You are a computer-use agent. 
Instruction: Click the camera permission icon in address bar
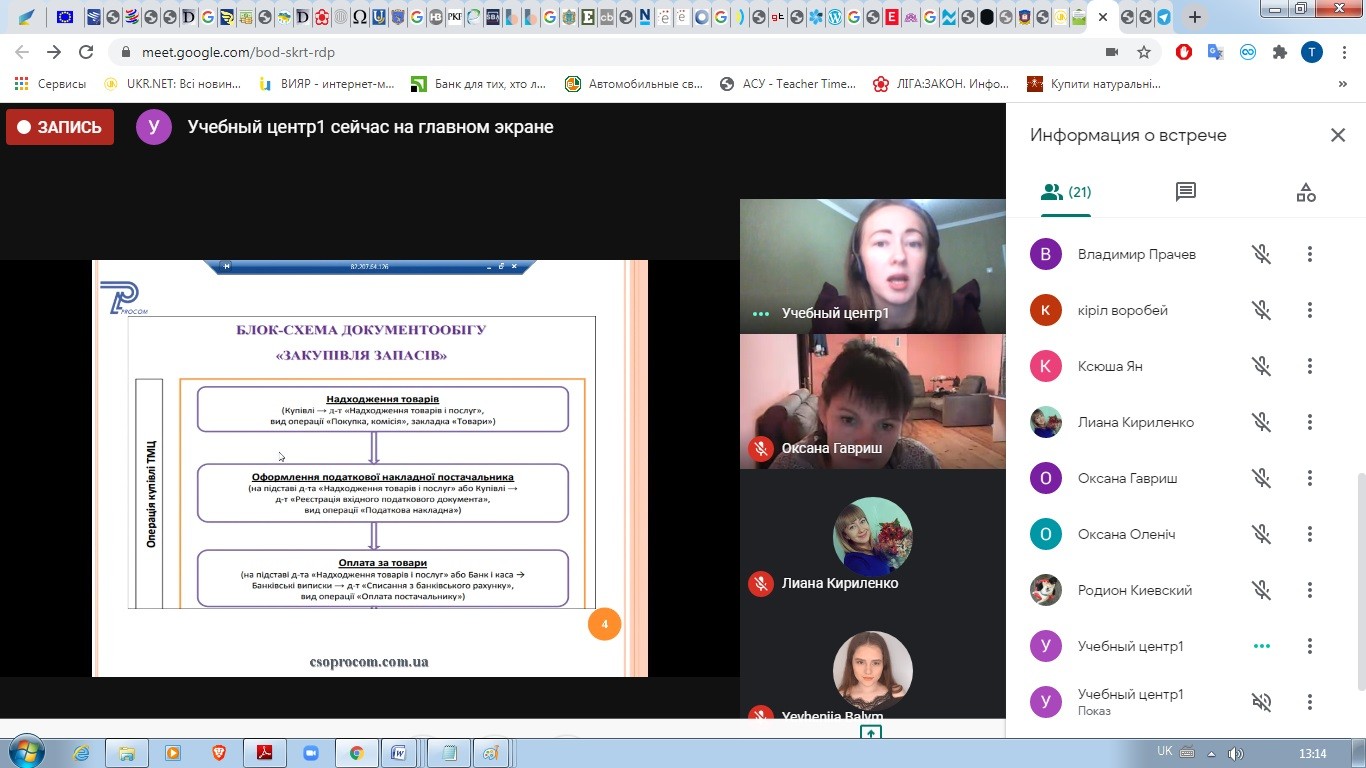pos(1112,52)
